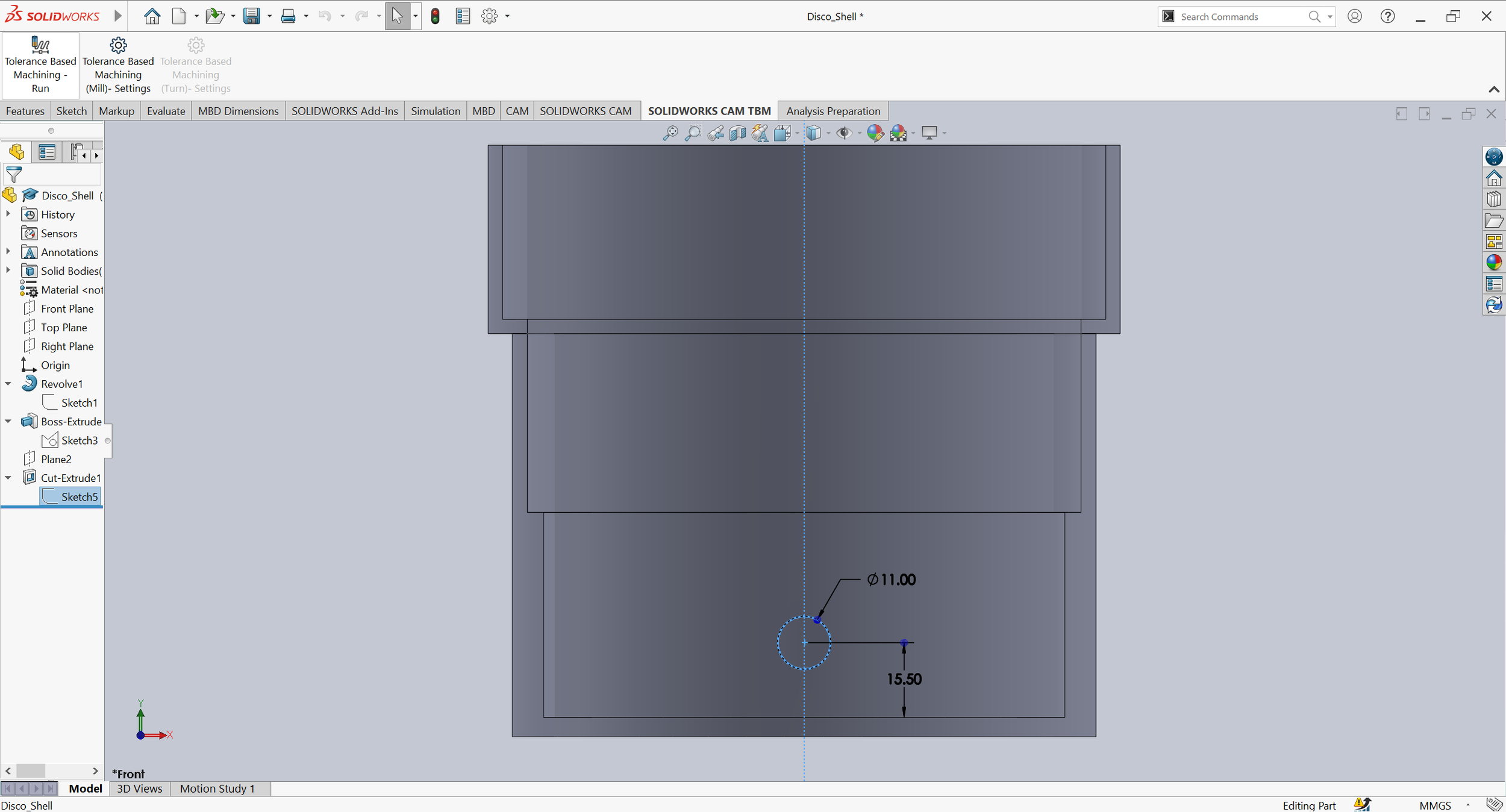Open a file with the folder icon

214,16
